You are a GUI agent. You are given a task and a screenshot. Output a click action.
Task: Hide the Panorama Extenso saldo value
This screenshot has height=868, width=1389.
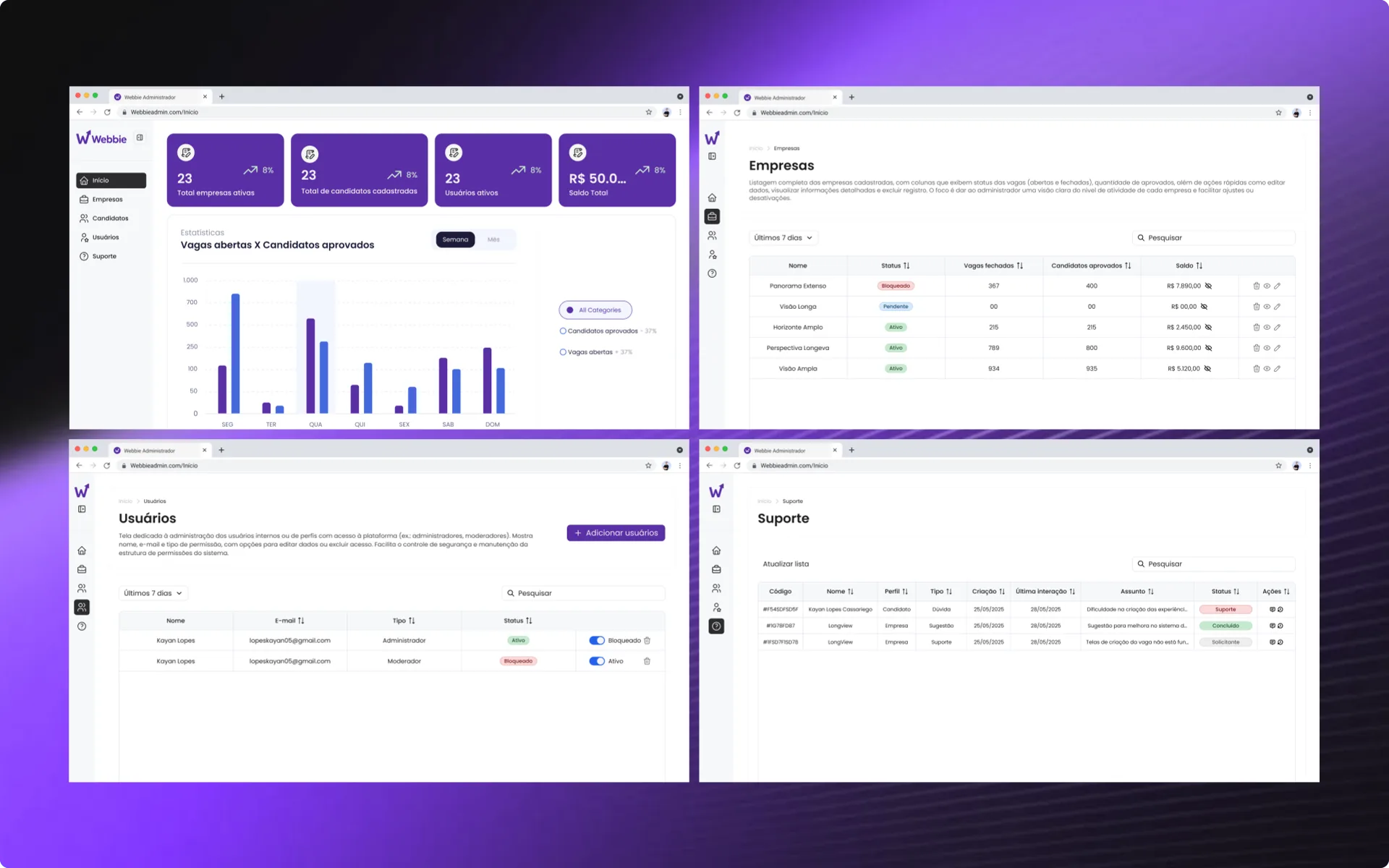(x=1208, y=286)
